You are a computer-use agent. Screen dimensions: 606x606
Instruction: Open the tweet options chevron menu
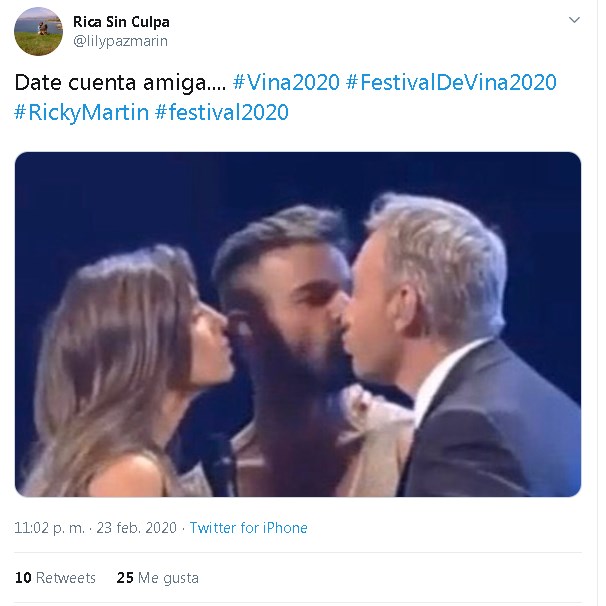pyautogui.click(x=574, y=20)
